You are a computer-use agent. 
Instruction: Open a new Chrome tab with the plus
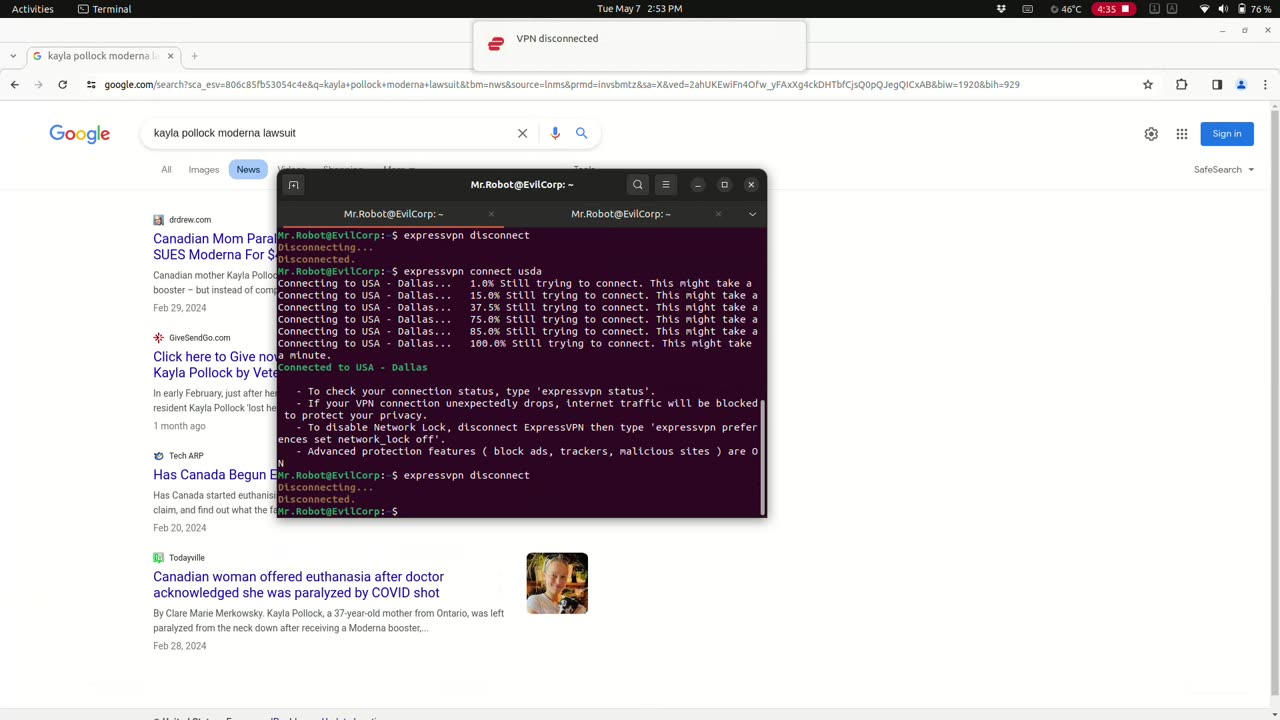194,56
